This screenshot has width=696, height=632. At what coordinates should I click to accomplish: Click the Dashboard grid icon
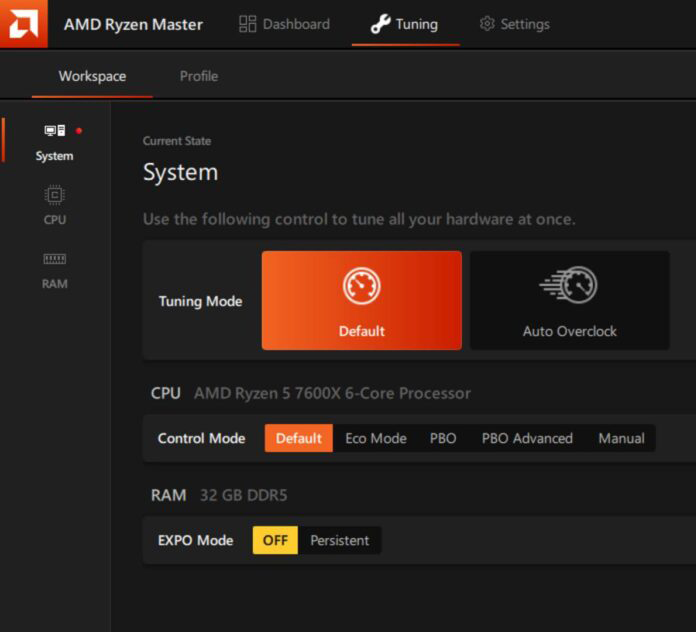point(247,24)
